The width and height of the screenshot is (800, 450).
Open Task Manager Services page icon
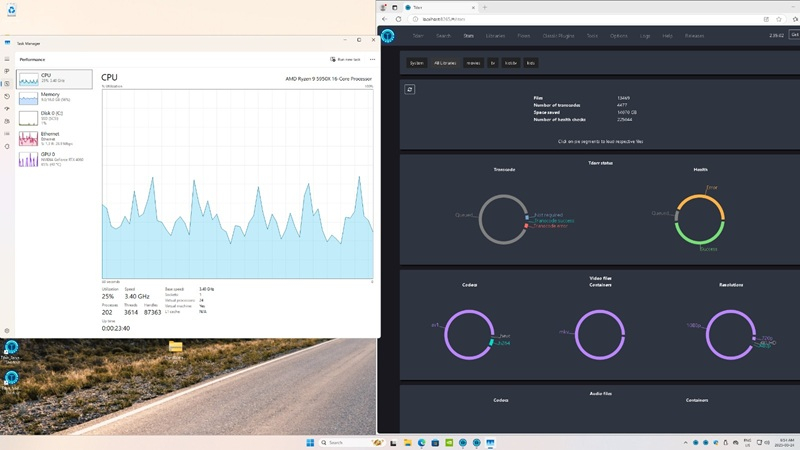coord(7,147)
